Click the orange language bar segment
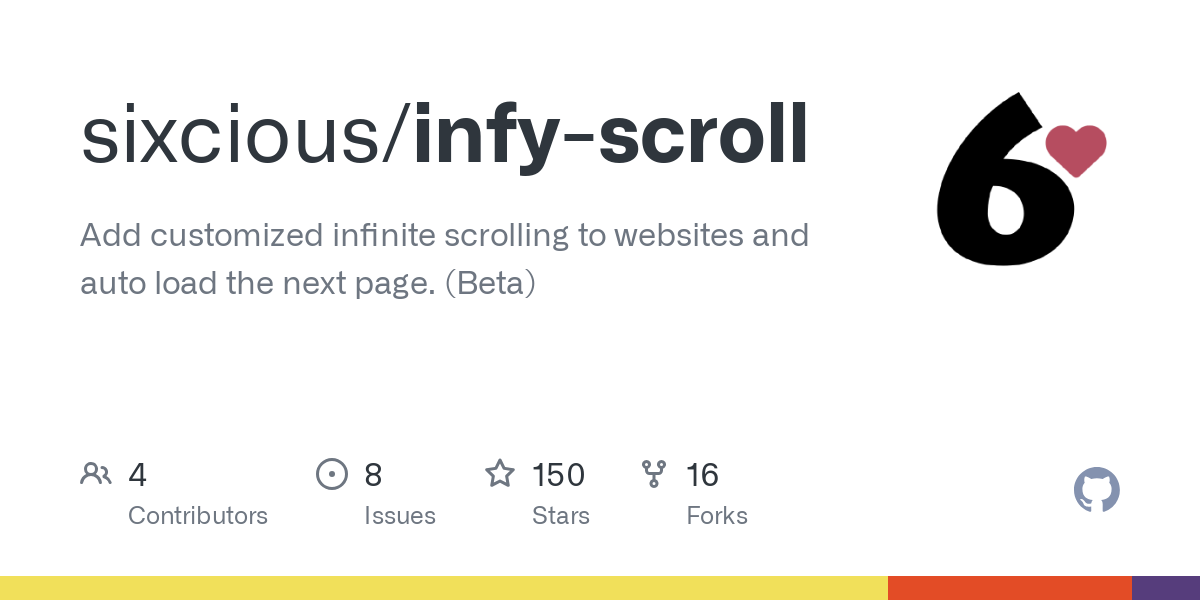Viewport: 1200px width, 600px height. click(x=1009, y=588)
